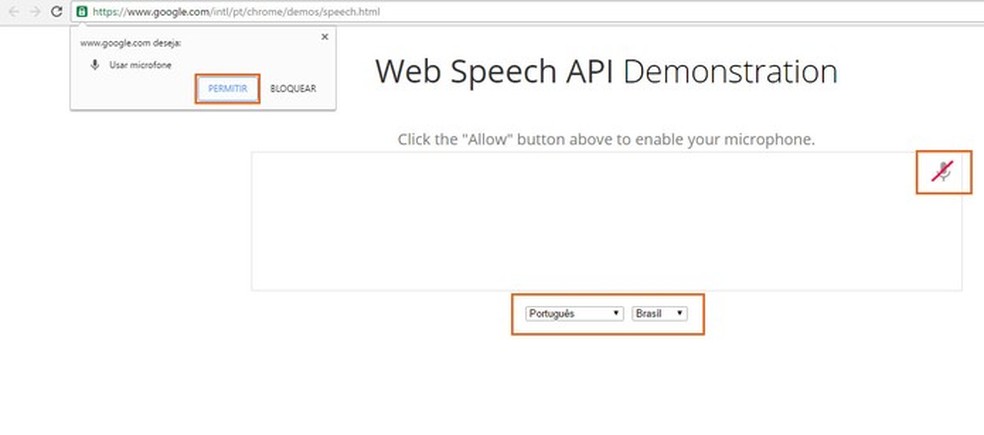Open the Brasil dialect dropdown
984x435 pixels.
click(x=660, y=313)
